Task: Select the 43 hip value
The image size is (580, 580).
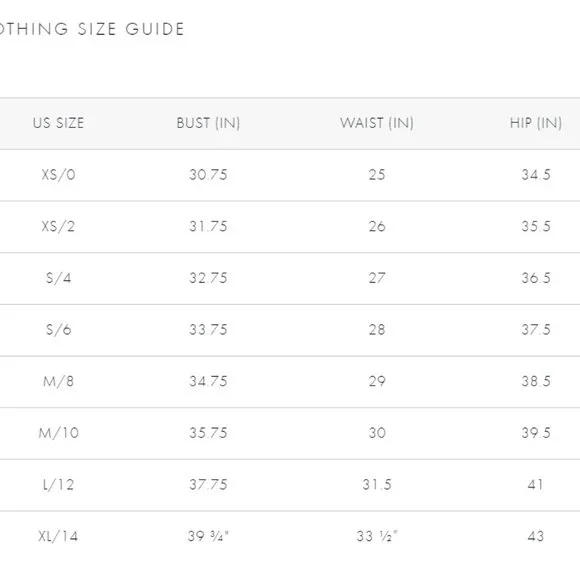Action: (536, 536)
